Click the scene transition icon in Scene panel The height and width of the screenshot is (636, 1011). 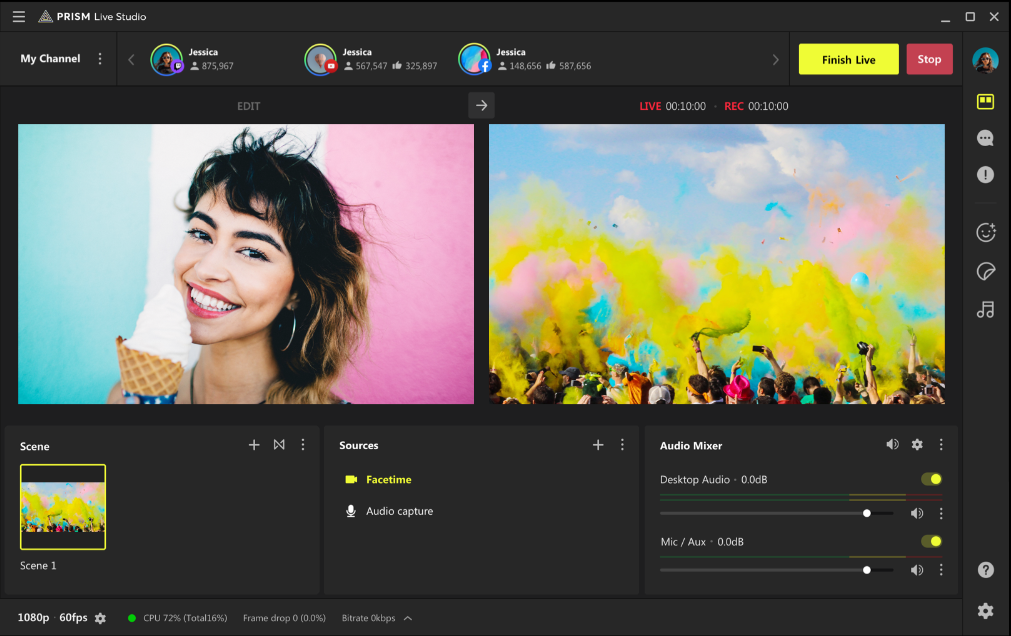279,445
